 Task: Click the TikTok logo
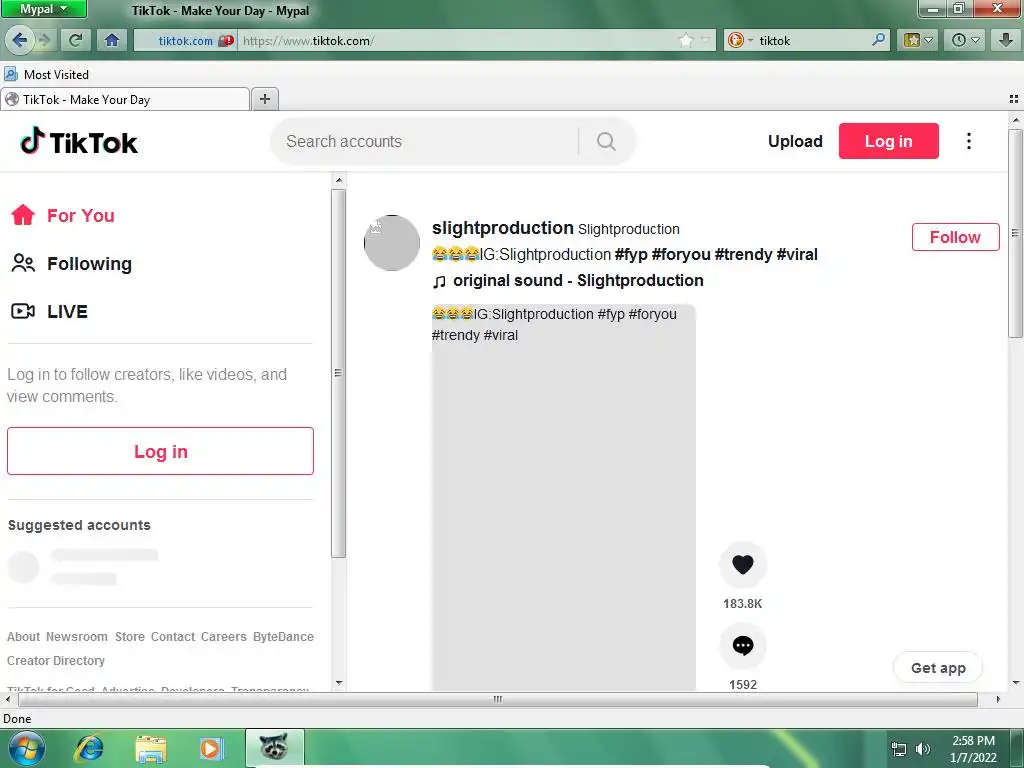tap(79, 142)
